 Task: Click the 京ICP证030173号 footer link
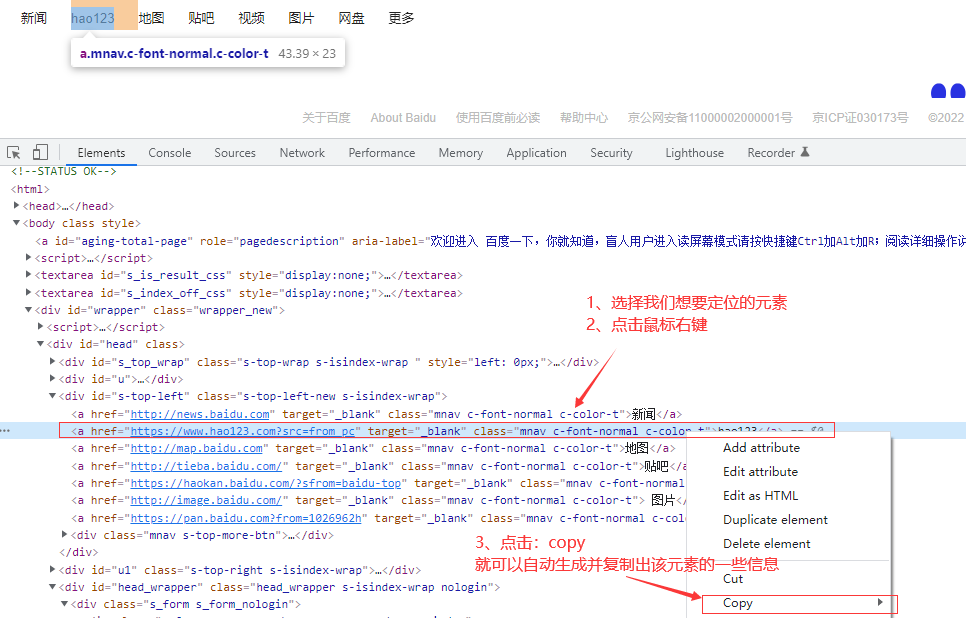click(x=860, y=118)
